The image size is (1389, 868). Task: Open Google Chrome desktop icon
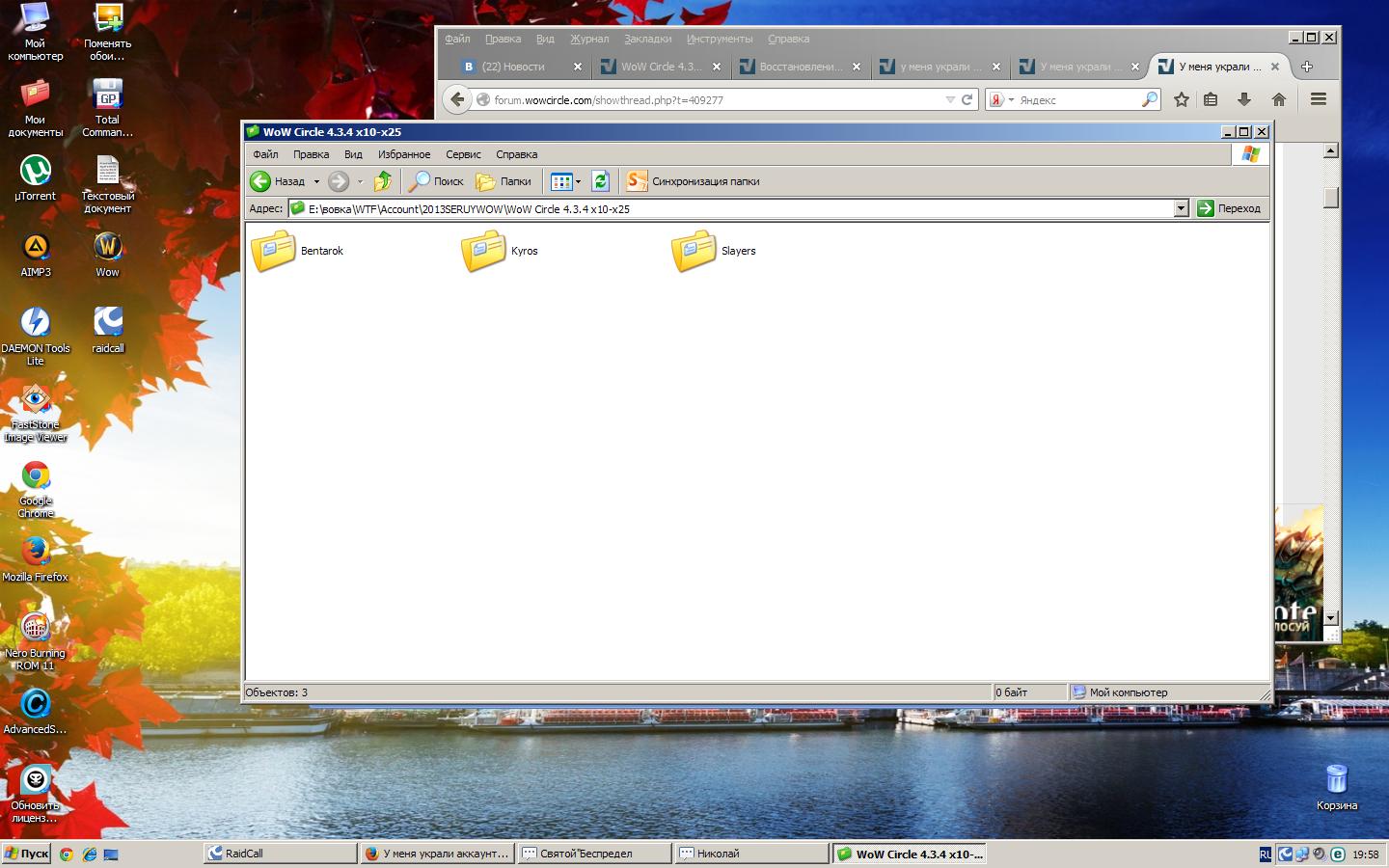point(36,489)
